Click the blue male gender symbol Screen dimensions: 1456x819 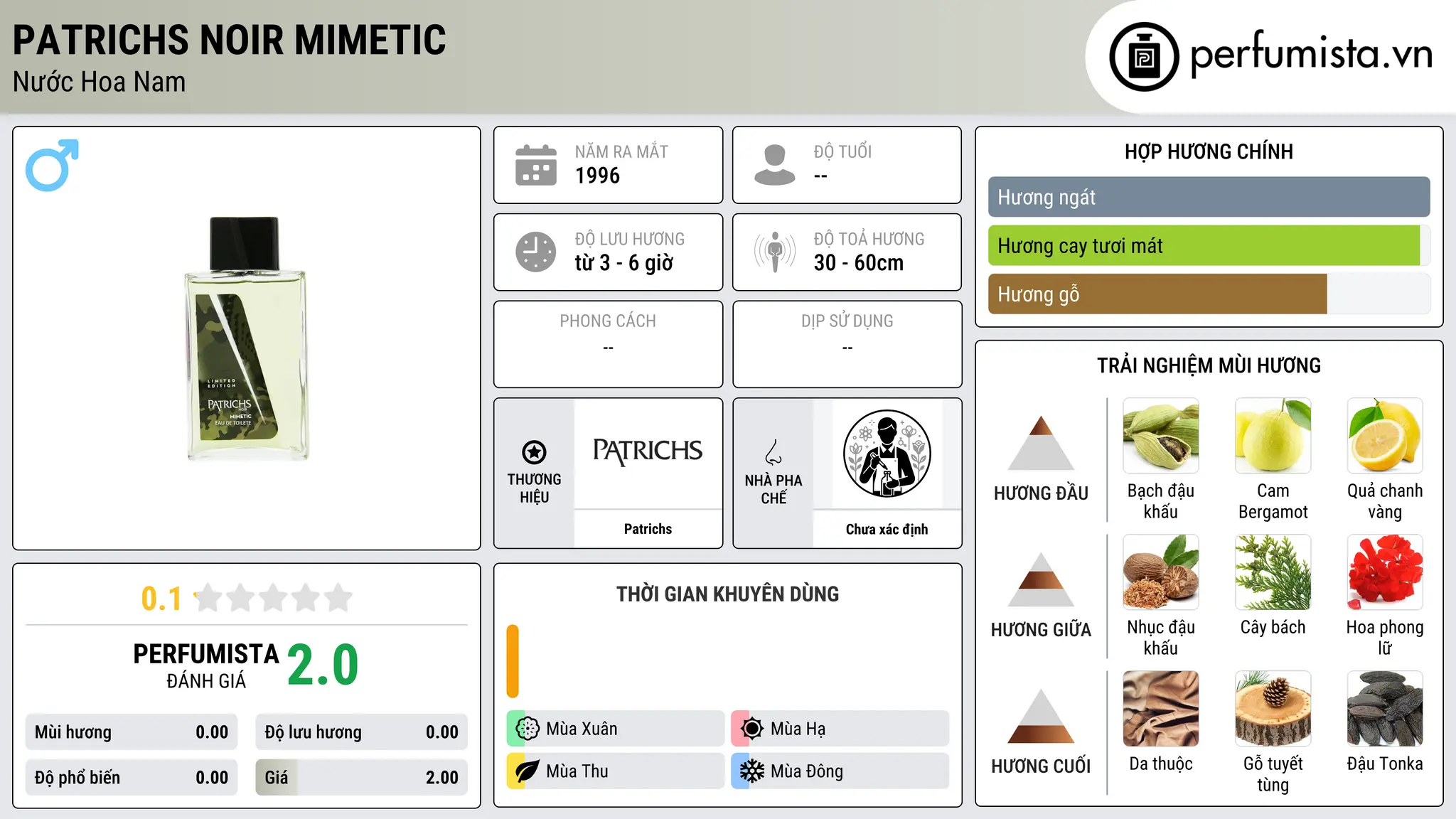tap(52, 165)
